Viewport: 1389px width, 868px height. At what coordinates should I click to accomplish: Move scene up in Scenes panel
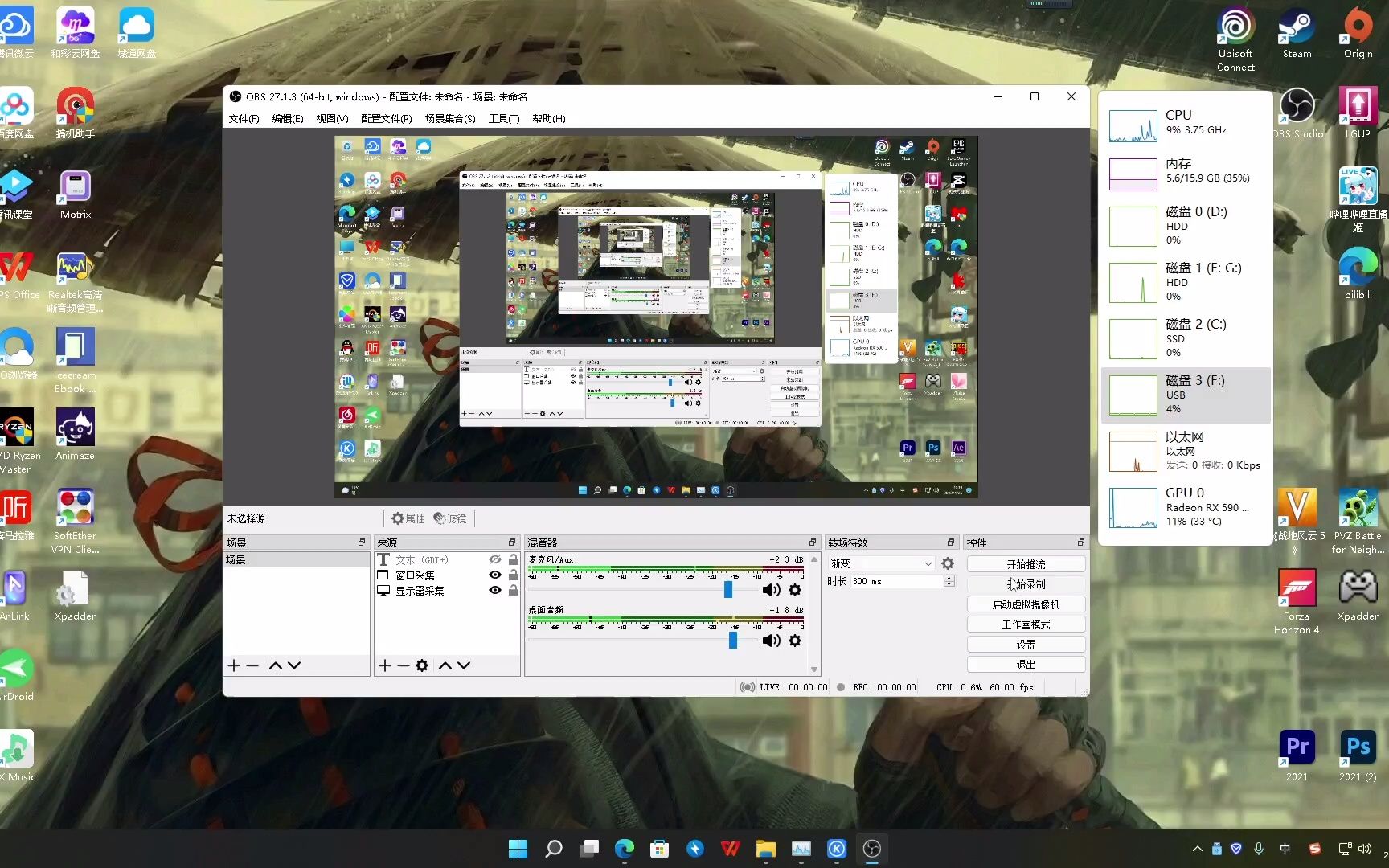275,665
